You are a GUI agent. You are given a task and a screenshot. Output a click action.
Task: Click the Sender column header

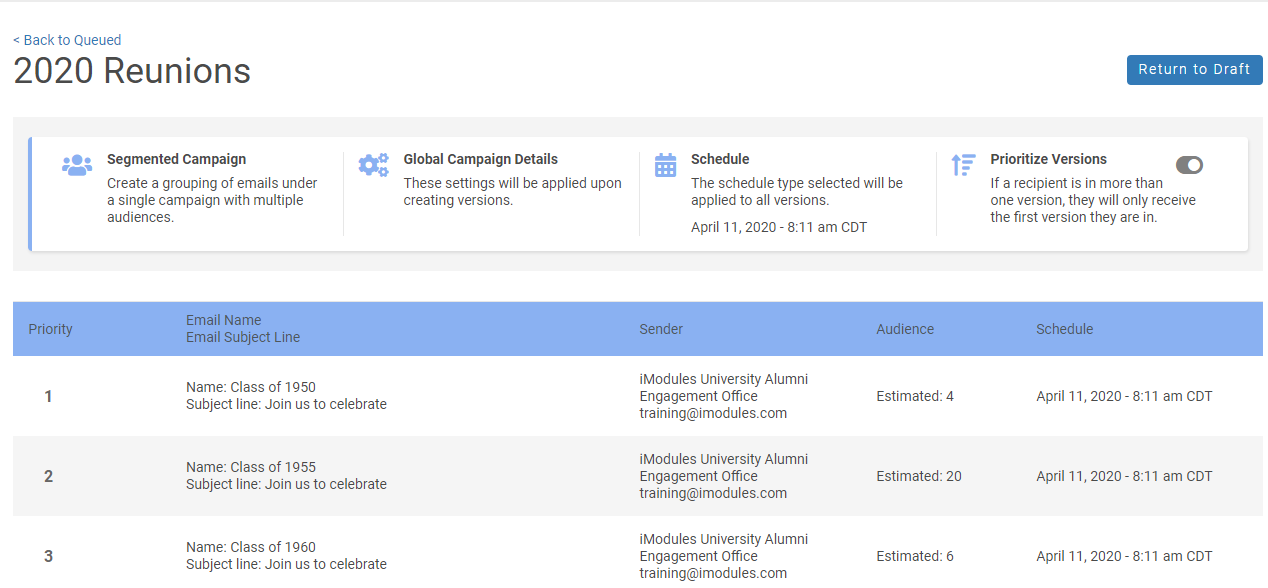coord(661,329)
